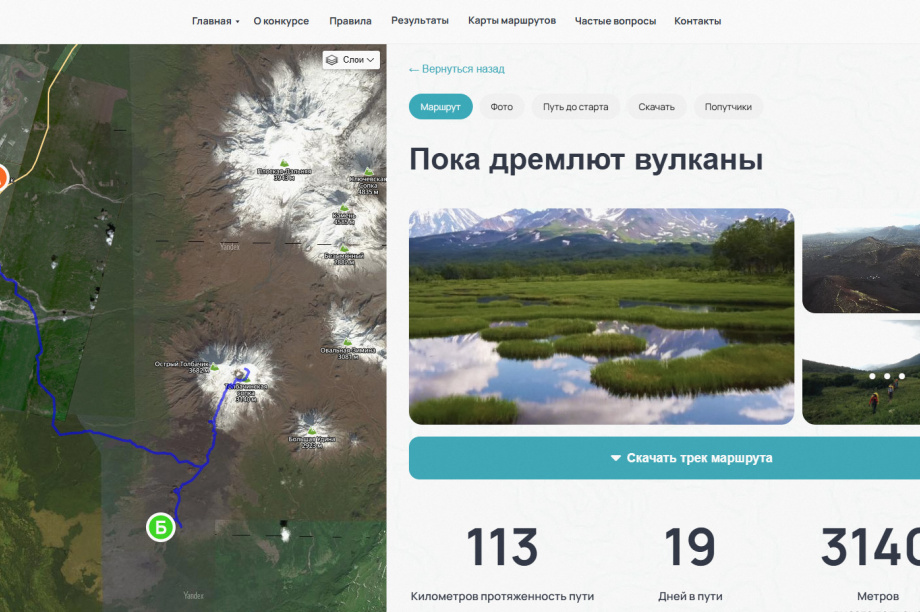Click the Большая Удина peak marker
This screenshot has width=920, height=612.
tap(312, 430)
